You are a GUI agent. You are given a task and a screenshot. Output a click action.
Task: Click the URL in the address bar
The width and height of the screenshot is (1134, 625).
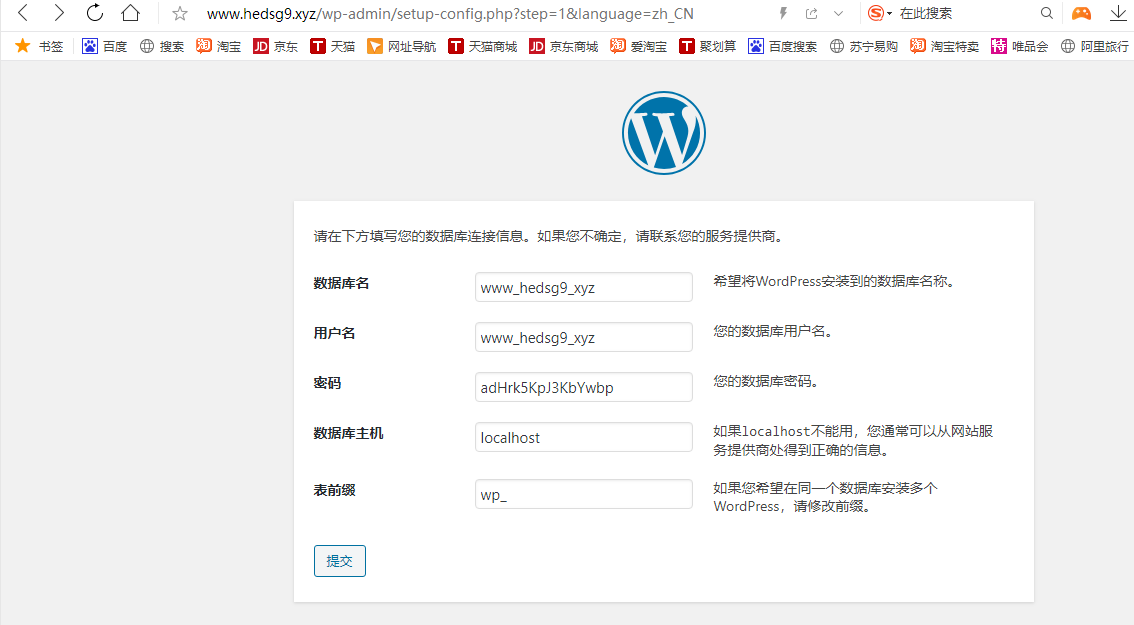click(x=450, y=14)
